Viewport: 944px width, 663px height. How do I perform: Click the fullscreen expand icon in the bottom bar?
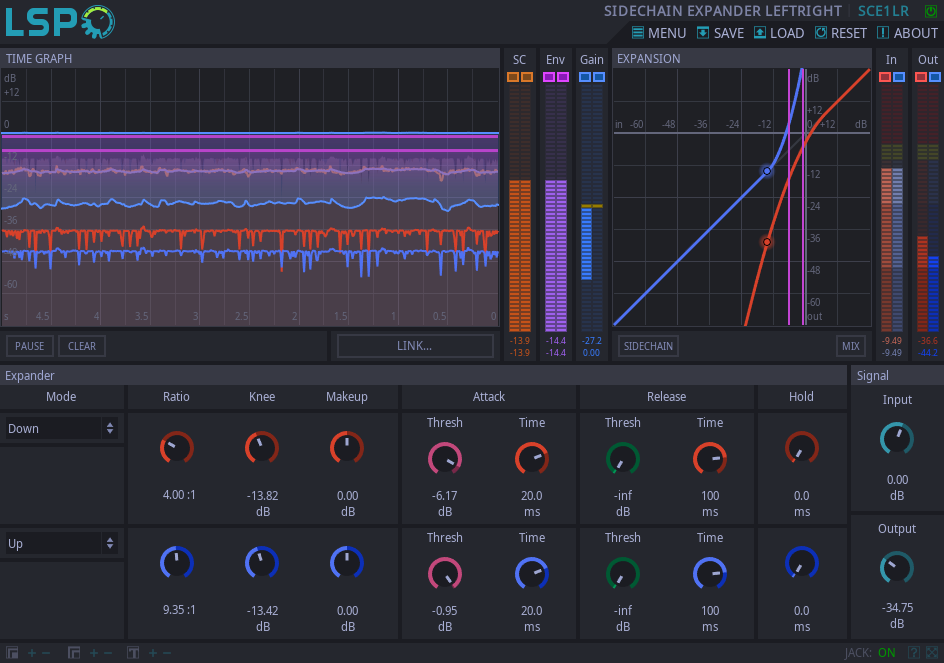point(932,653)
